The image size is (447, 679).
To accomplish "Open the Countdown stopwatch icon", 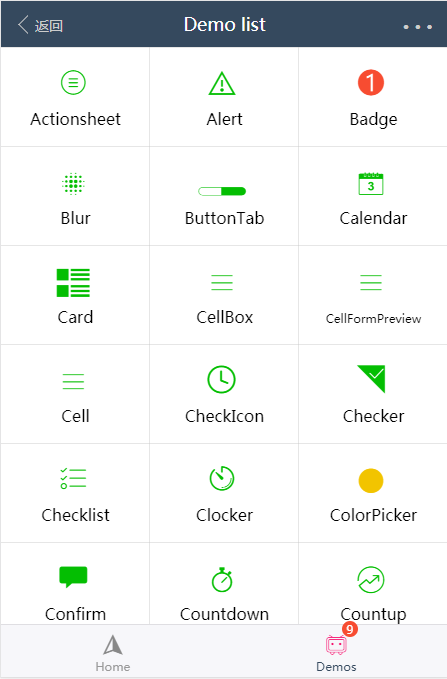I will 222,580.
